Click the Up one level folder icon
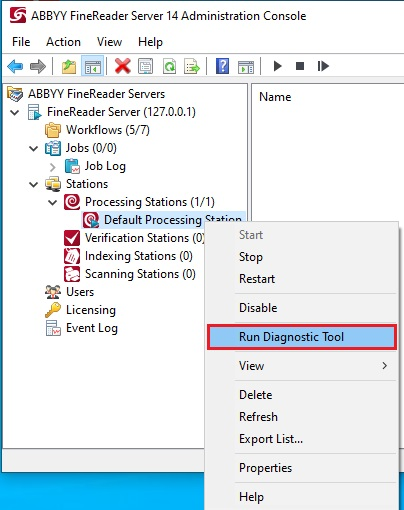 69,66
